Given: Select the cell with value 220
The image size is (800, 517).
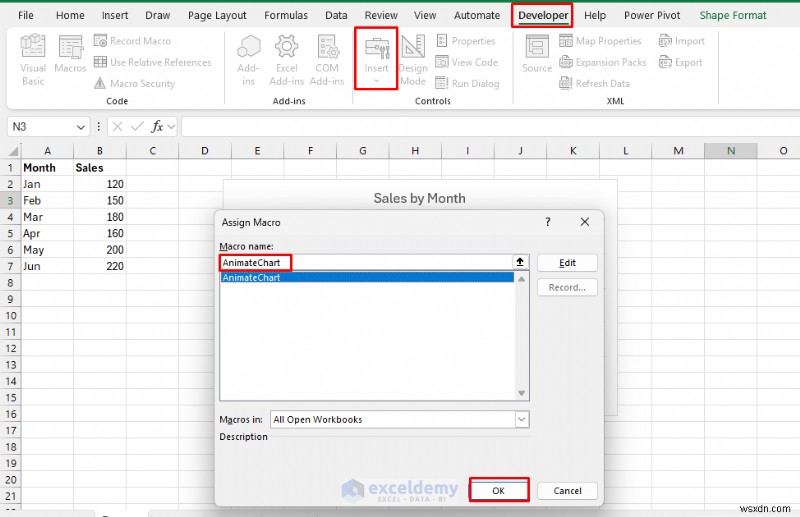Looking at the screenshot, I should [100, 266].
